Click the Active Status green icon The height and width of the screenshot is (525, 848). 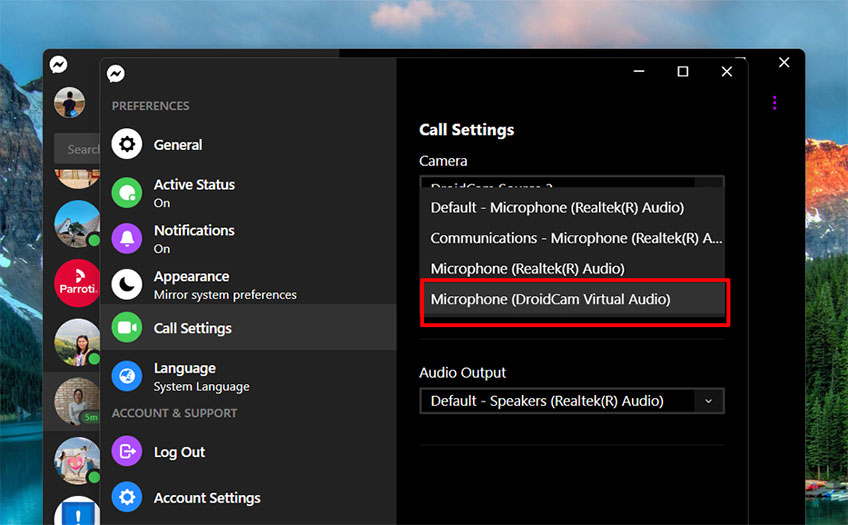tap(127, 192)
